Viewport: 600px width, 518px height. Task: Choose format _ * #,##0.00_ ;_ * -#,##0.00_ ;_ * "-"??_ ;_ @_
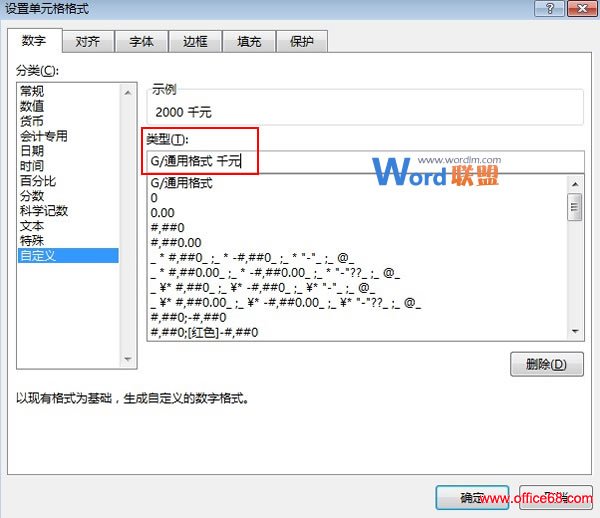coord(357,273)
